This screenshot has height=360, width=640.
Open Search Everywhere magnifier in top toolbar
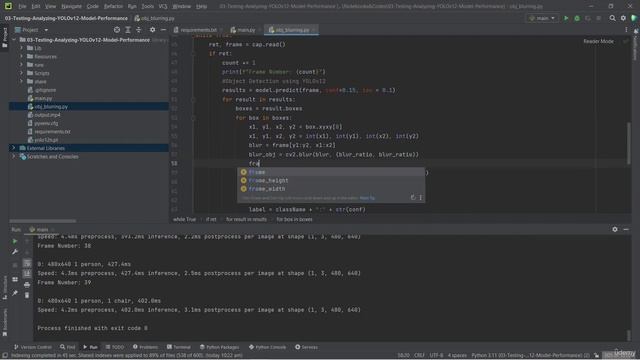click(x=612, y=18)
